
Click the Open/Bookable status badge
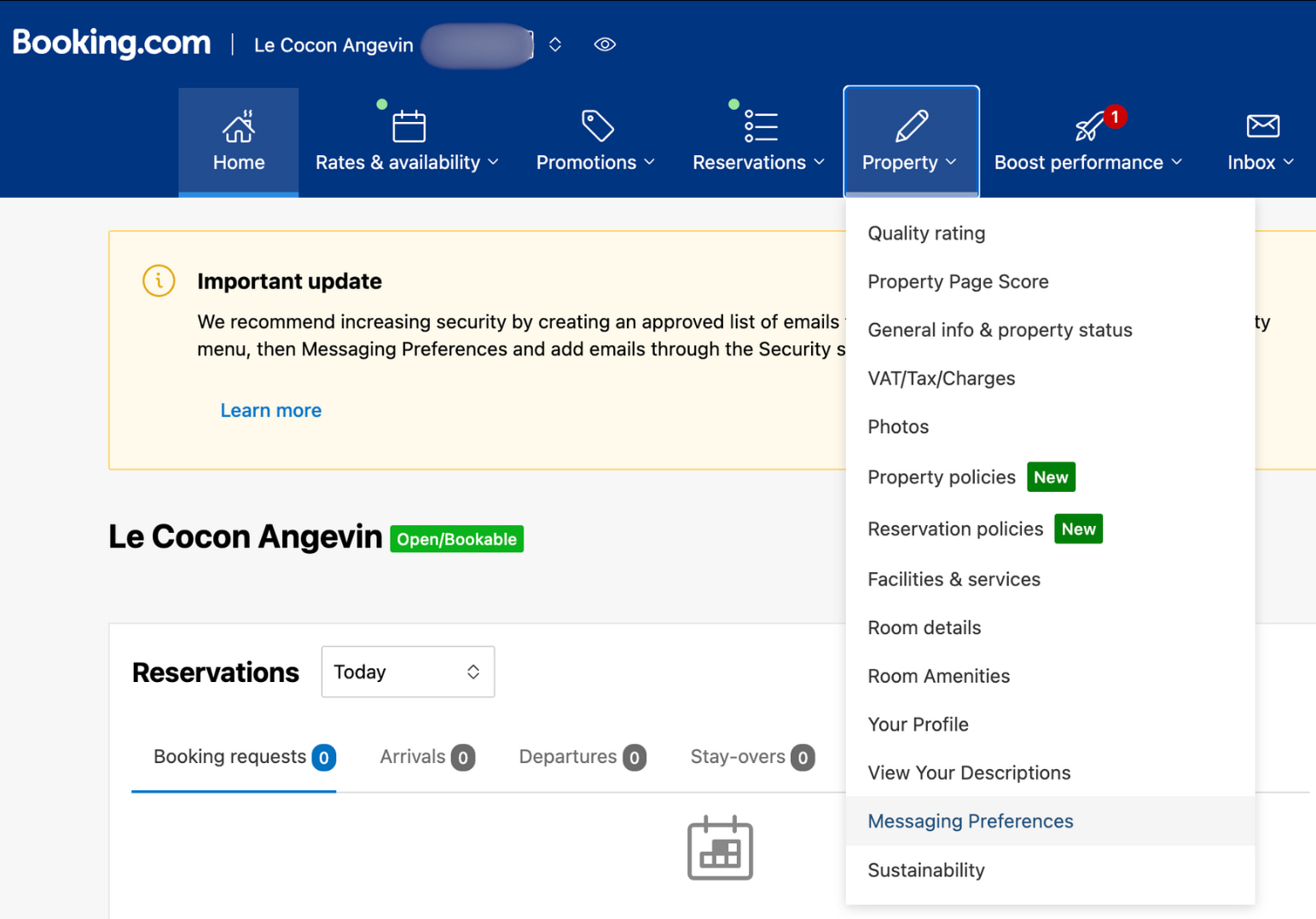(457, 540)
